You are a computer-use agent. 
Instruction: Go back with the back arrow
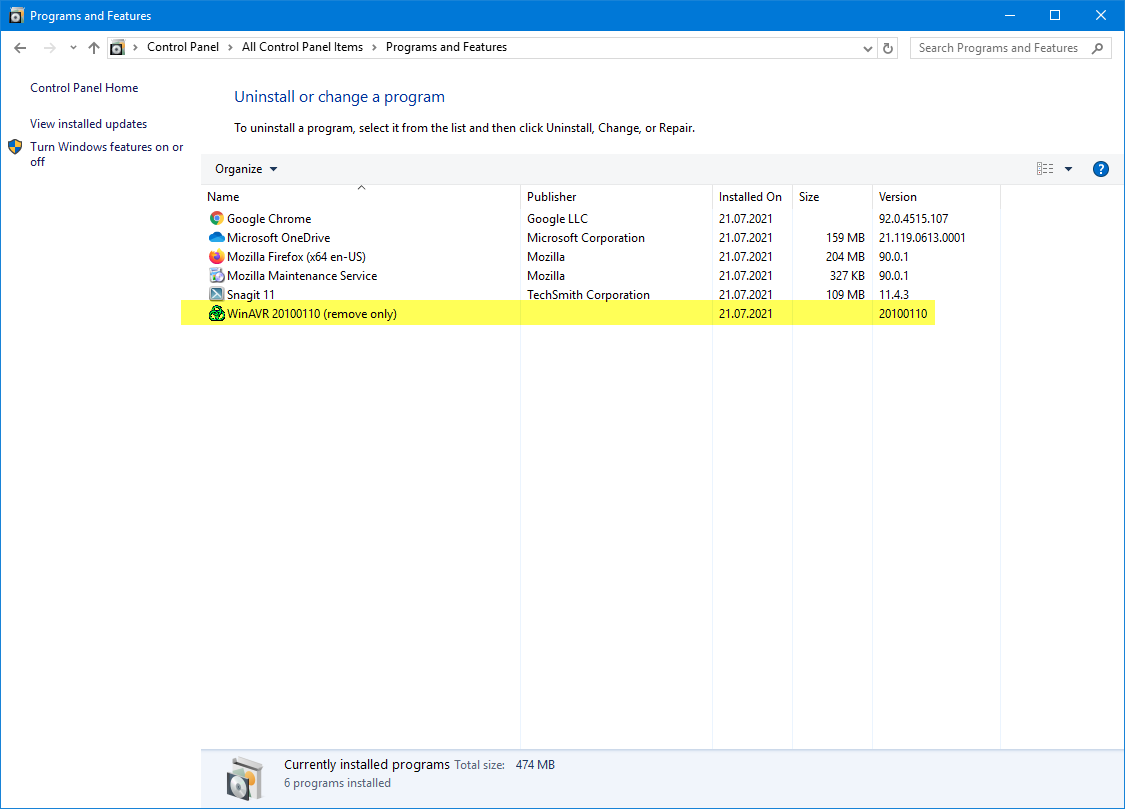pos(20,48)
